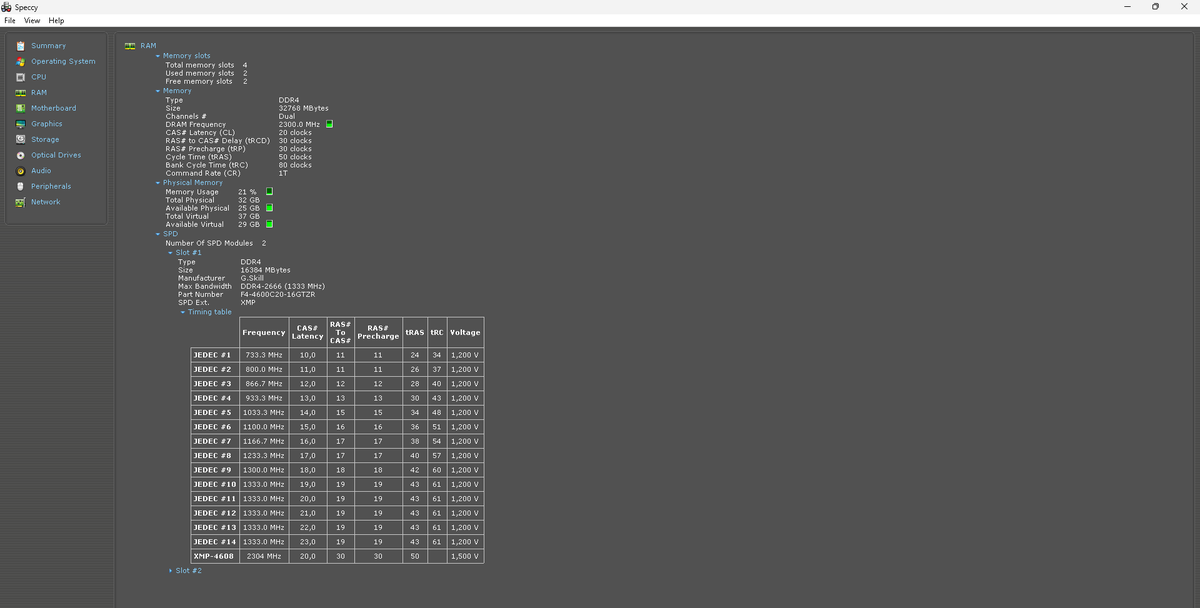The width and height of the screenshot is (1200, 608).
Task: Select the 'JEDEC #14' row header
Action: [x=214, y=542]
